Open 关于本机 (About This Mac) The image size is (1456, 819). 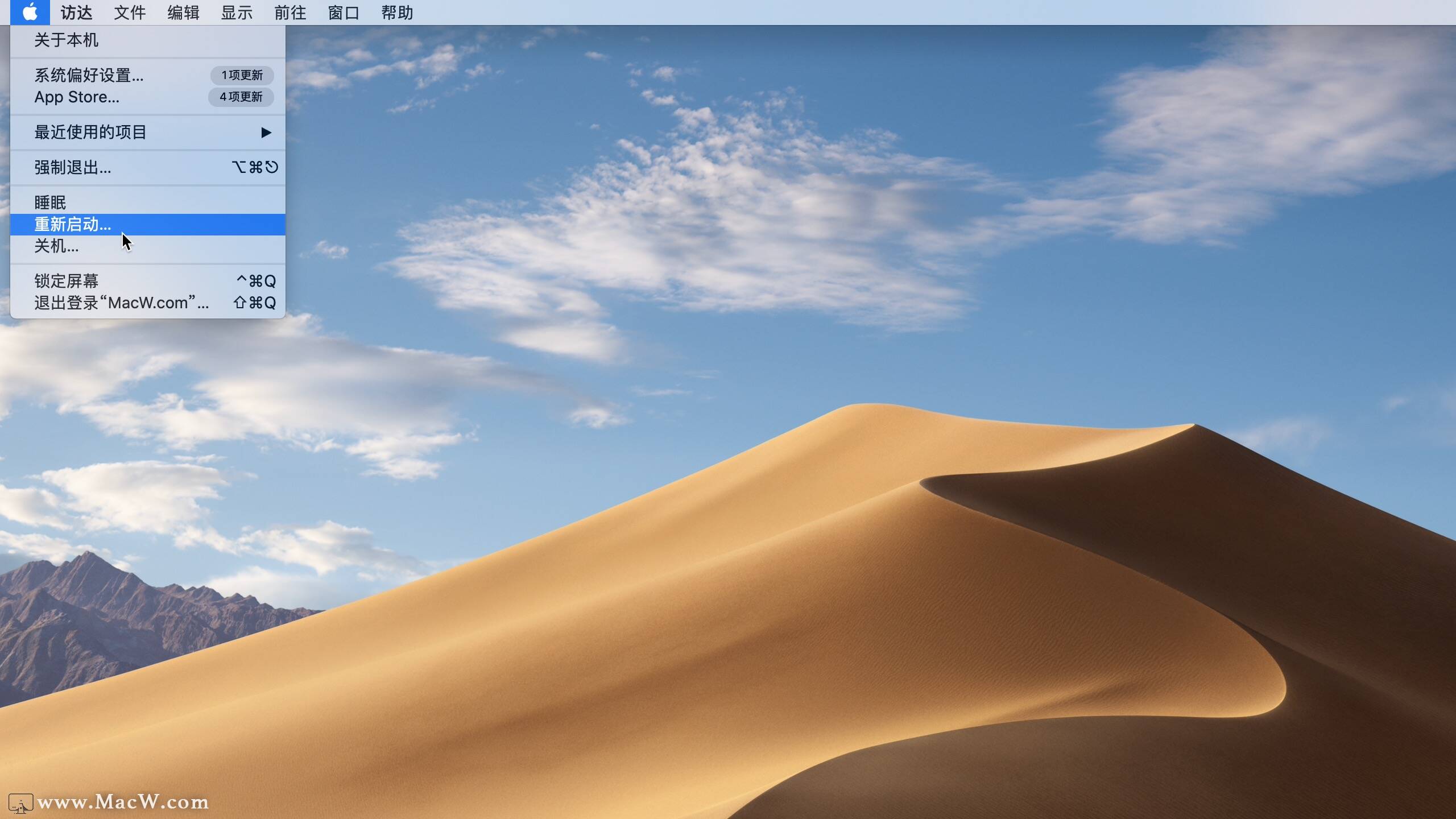coord(66,40)
